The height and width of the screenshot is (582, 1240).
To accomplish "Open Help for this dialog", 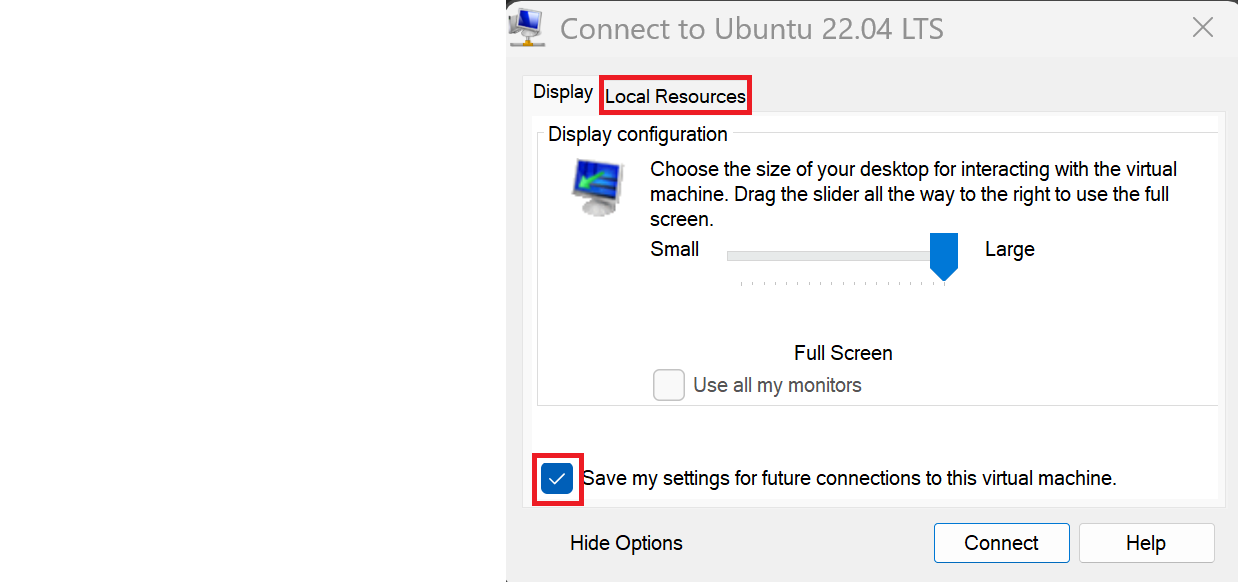I will pyautogui.click(x=1146, y=543).
